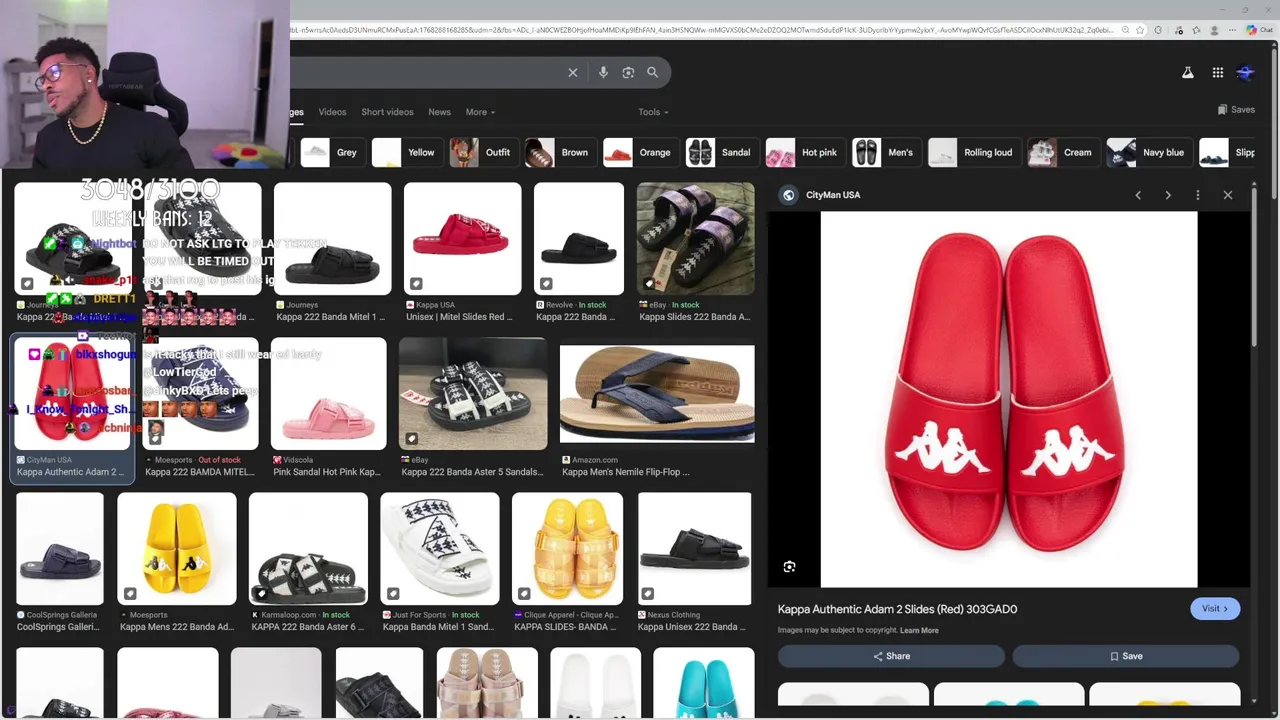Go to next image in preview panel
1280x720 pixels.
[x=1168, y=195]
